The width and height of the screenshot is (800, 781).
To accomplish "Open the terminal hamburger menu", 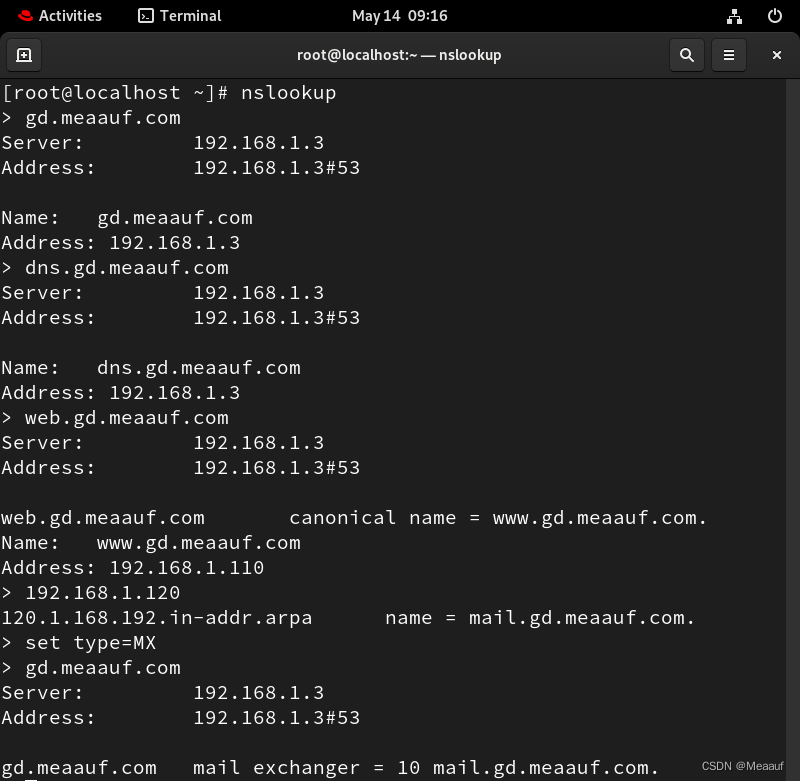I will [x=729, y=55].
